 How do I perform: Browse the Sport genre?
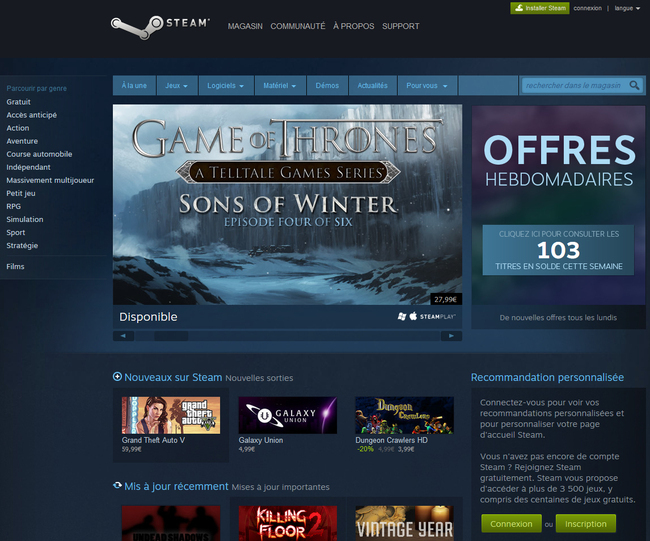[16, 233]
